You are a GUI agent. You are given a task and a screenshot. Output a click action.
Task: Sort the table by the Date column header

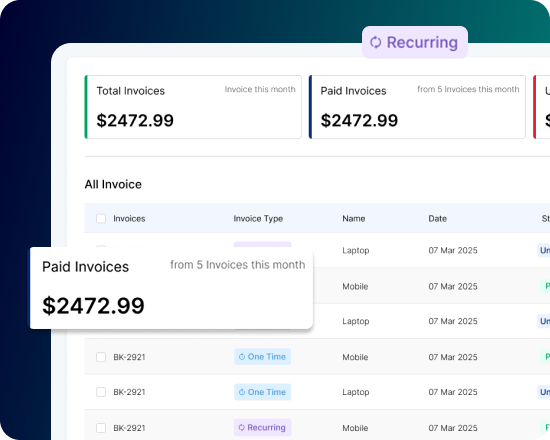tap(437, 219)
